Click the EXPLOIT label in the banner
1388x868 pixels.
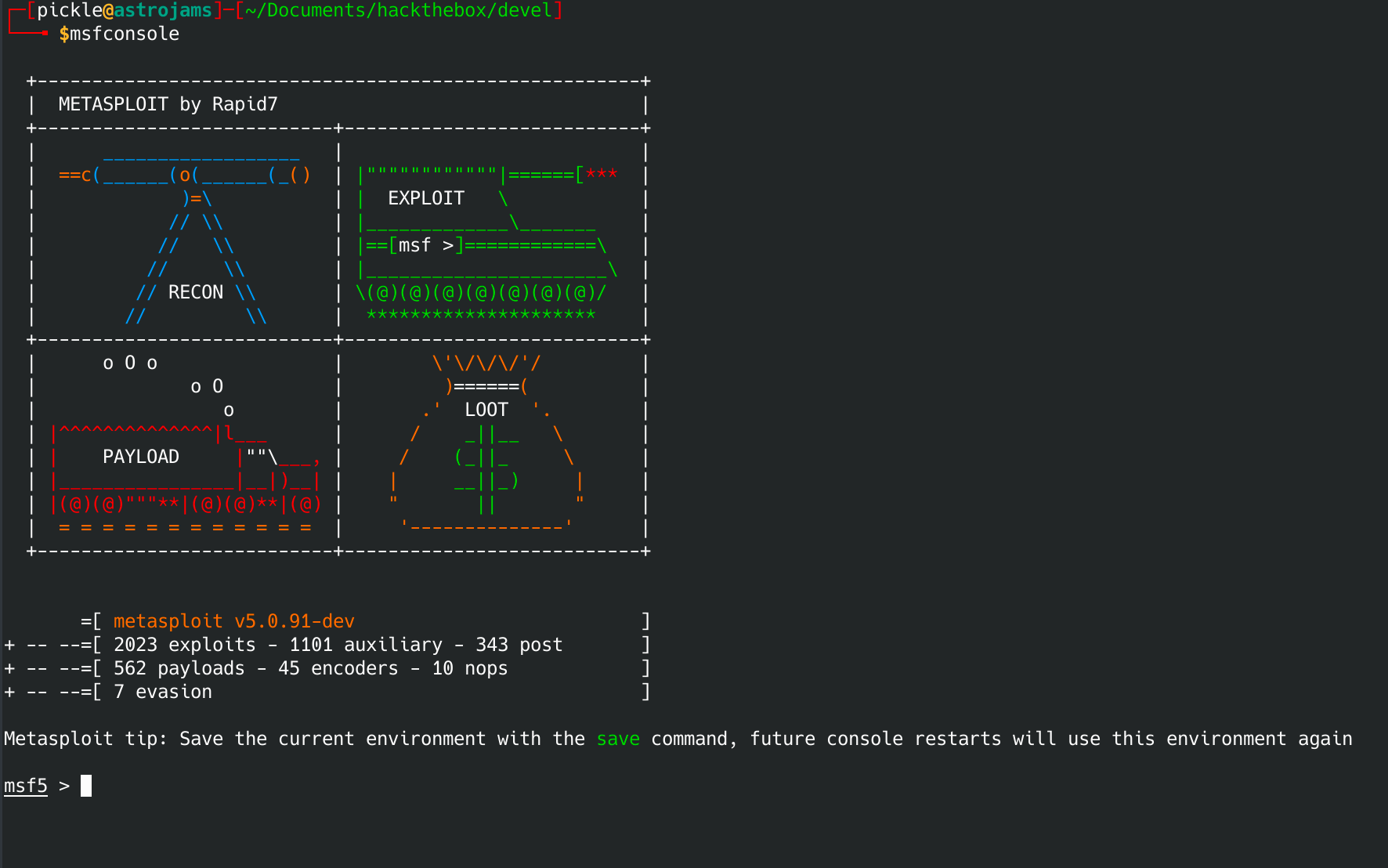point(426,198)
